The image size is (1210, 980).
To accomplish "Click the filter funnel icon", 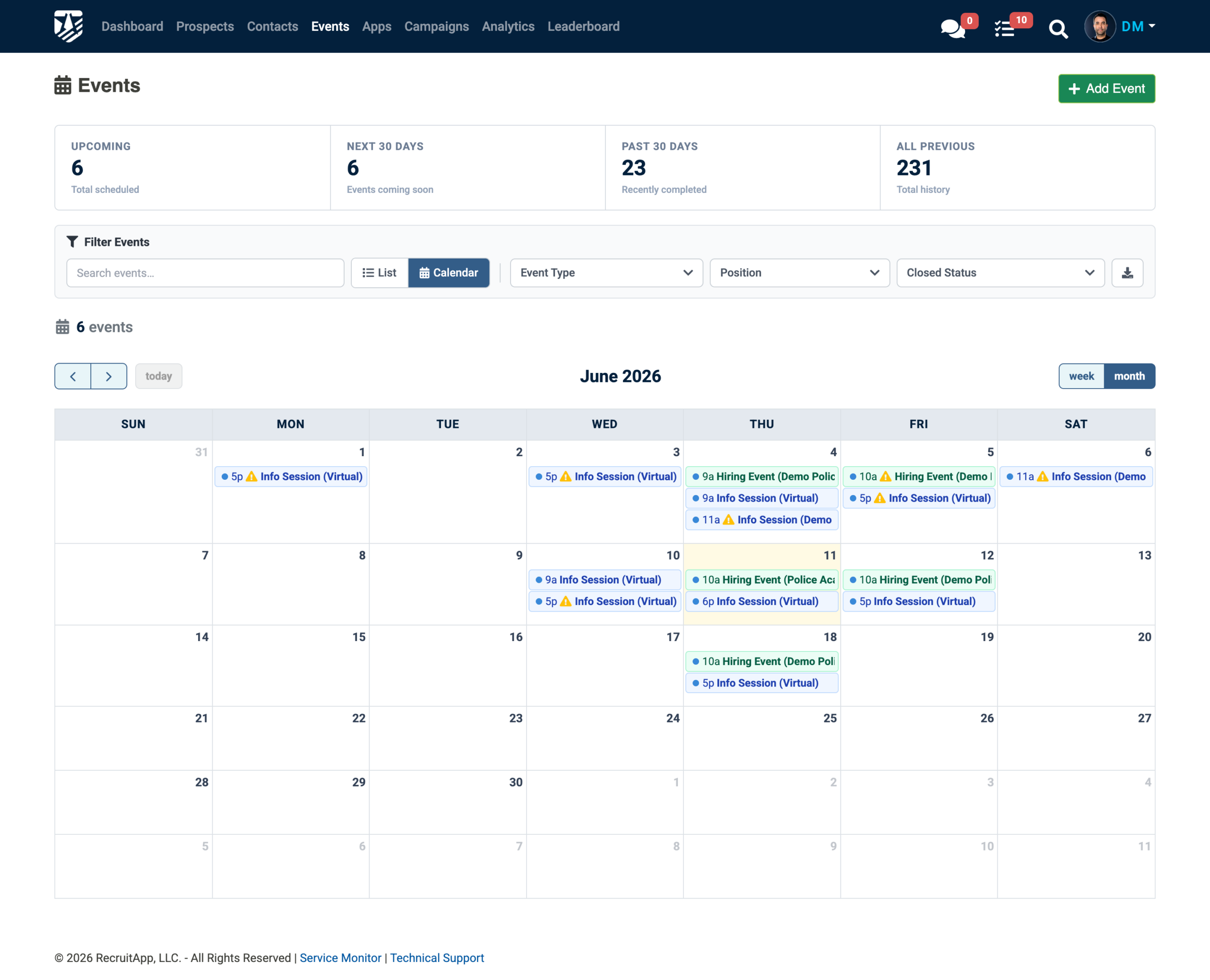I will click(72, 242).
